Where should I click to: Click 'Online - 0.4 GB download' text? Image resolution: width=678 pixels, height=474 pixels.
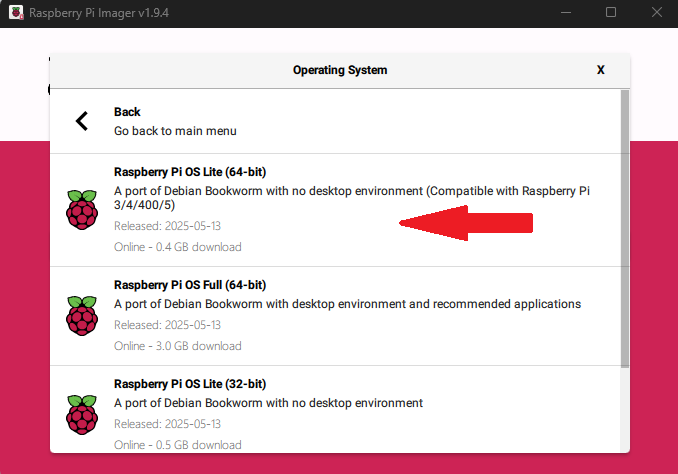pyautogui.click(x=178, y=247)
